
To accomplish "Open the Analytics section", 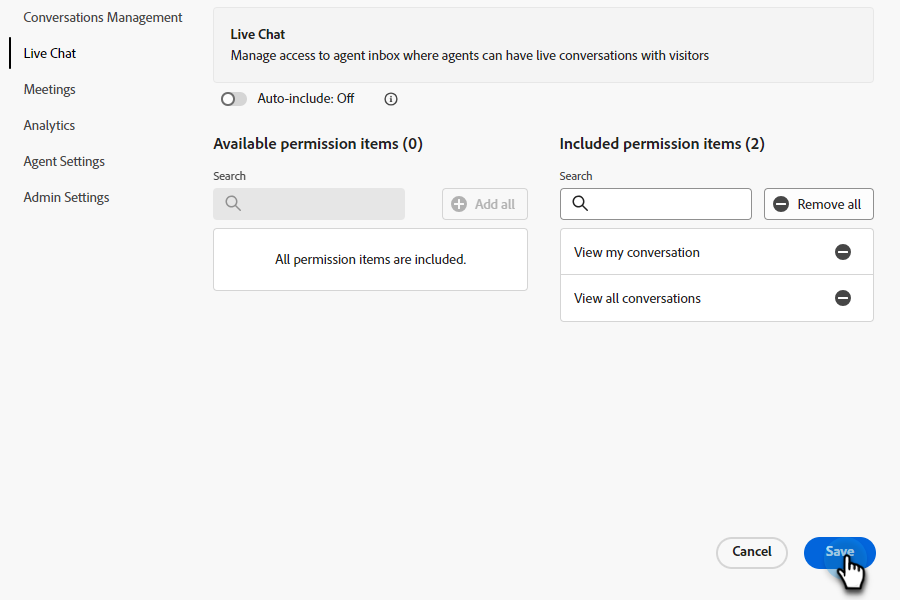I will coord(50,125).
